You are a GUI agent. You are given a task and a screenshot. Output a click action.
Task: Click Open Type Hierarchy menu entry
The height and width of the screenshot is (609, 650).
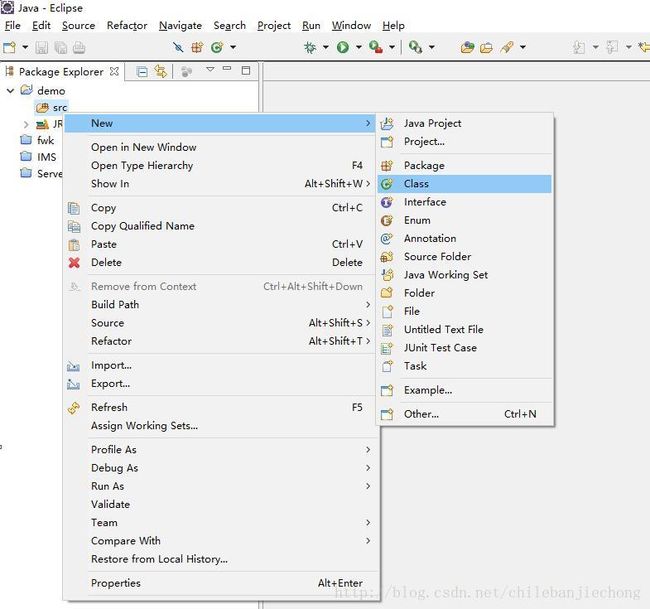(220, 165)
